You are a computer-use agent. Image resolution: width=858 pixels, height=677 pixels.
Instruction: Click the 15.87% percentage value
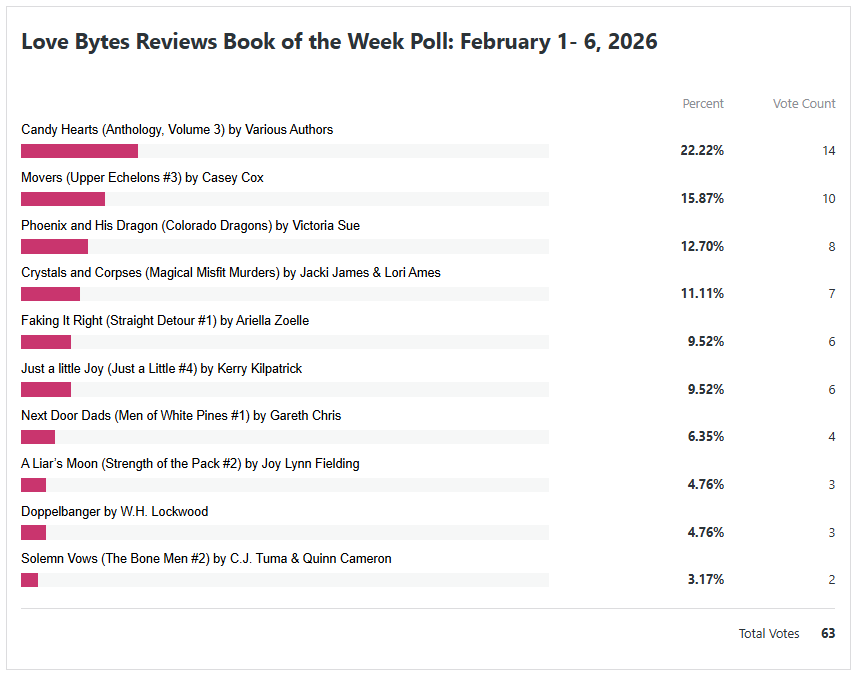(x=702, y=199)
